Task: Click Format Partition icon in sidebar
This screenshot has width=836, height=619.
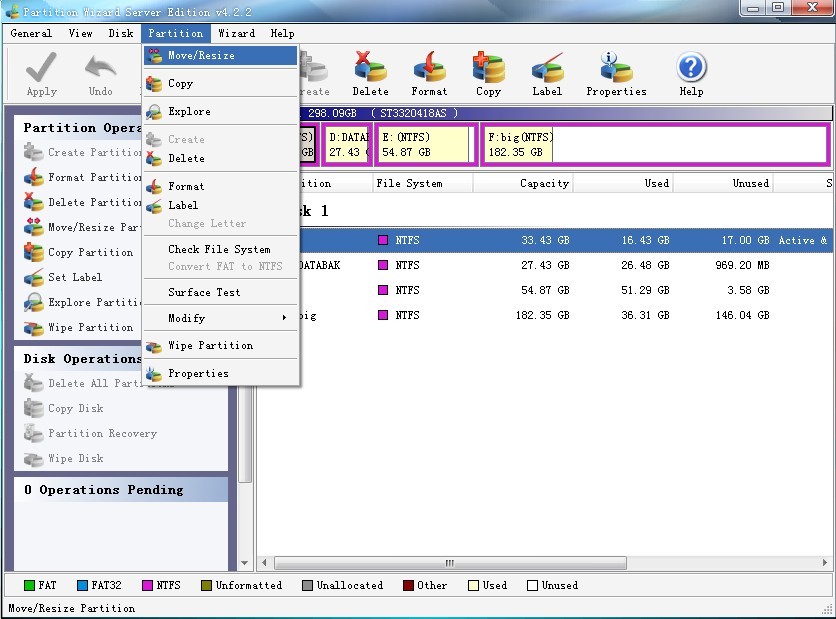Action: [34, 177]
